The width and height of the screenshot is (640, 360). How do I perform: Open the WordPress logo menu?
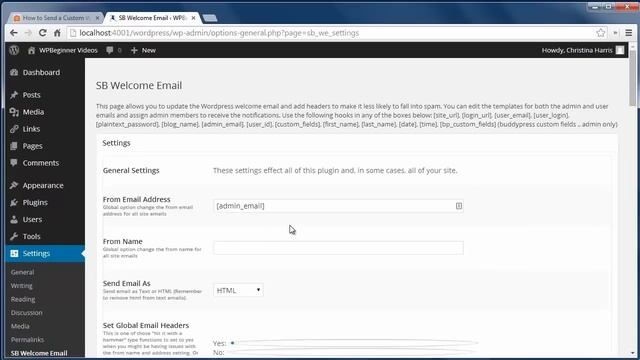[x=14, y=50]
